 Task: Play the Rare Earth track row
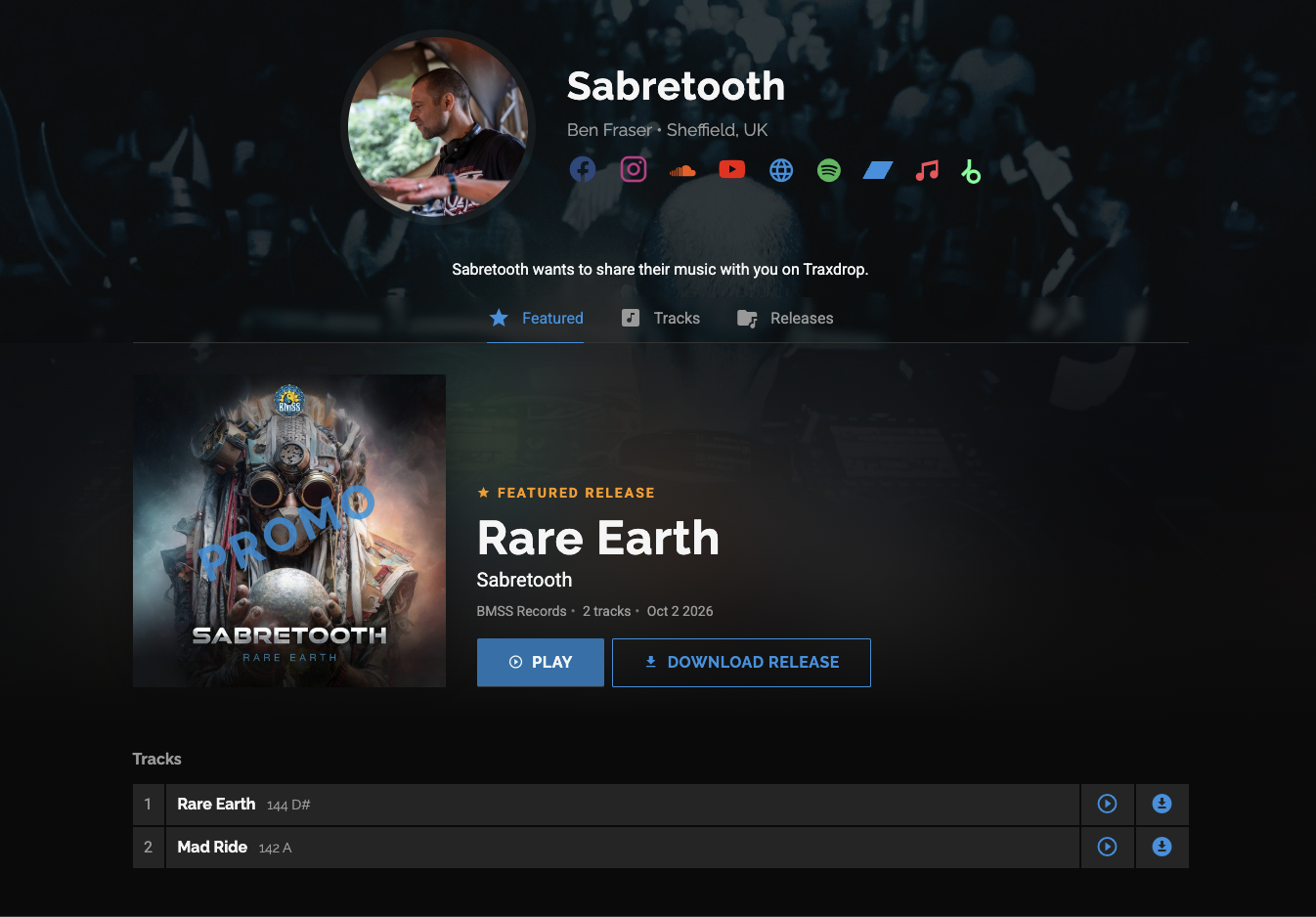click(x=1107, y=805)
